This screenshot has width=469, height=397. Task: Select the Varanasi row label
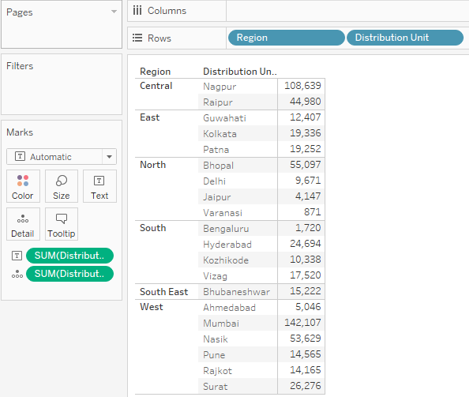pyautogui.click(x=223, y=213)
